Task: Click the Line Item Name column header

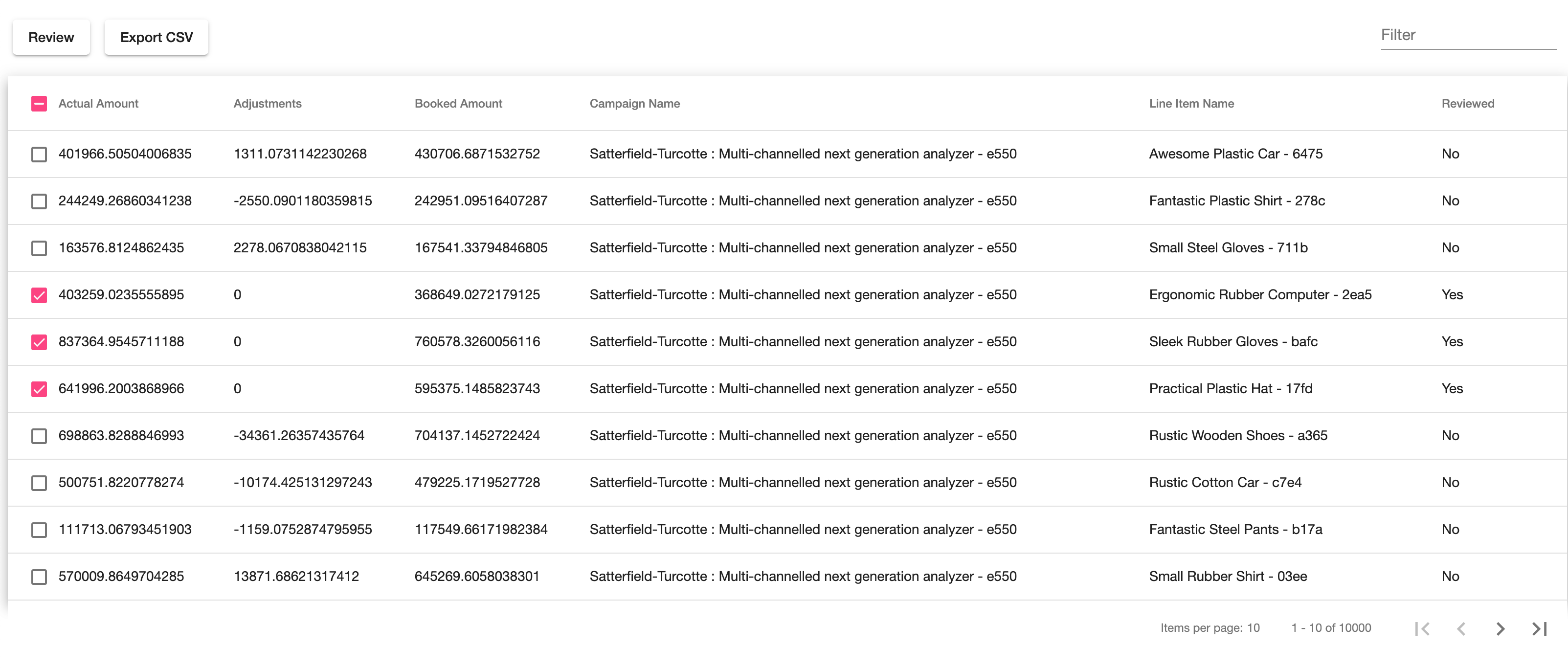Action: (x=1190, y=104)
